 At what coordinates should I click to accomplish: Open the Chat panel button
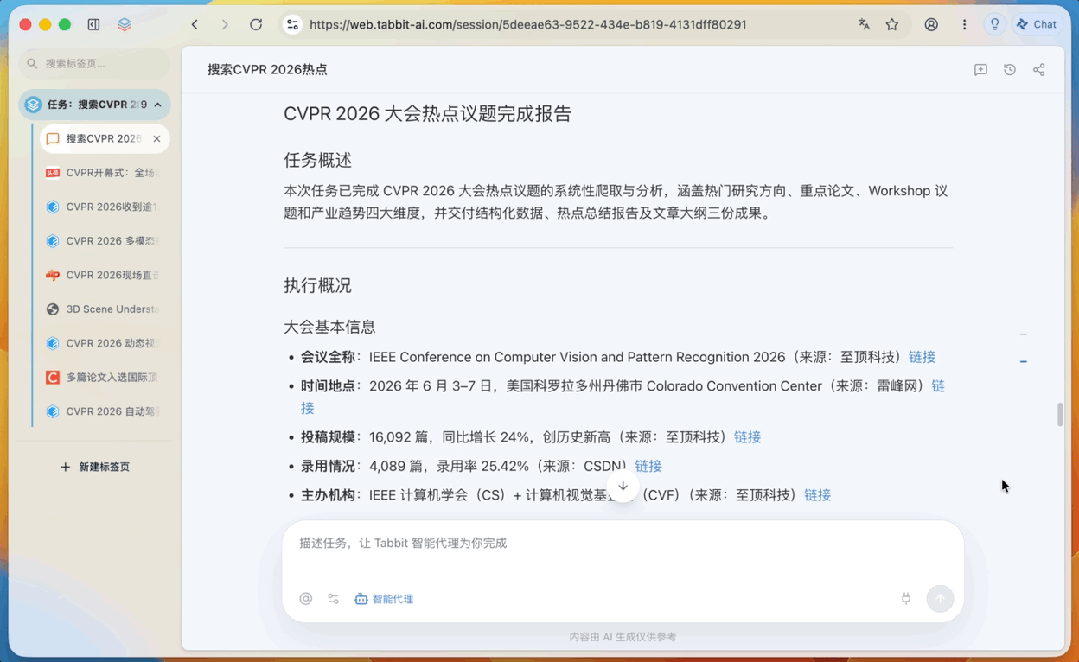coord(1037,25)
